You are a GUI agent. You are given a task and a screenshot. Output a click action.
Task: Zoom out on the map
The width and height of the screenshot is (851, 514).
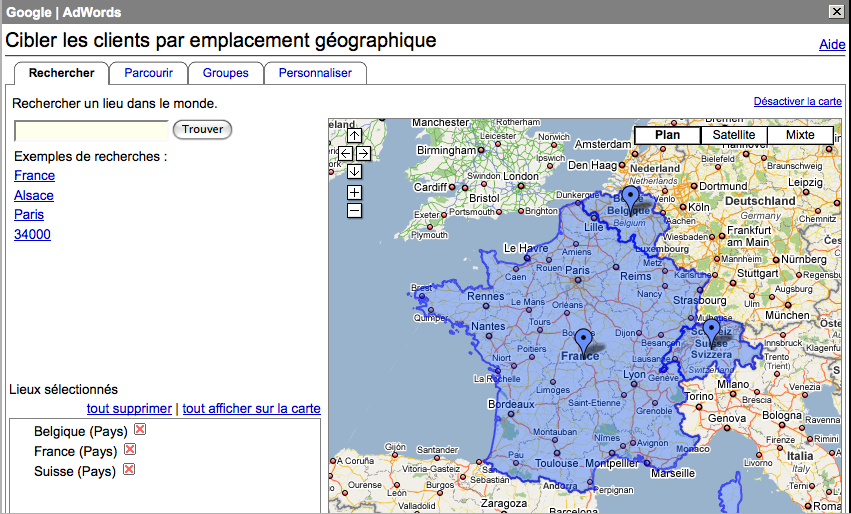(x=354, y=210)
